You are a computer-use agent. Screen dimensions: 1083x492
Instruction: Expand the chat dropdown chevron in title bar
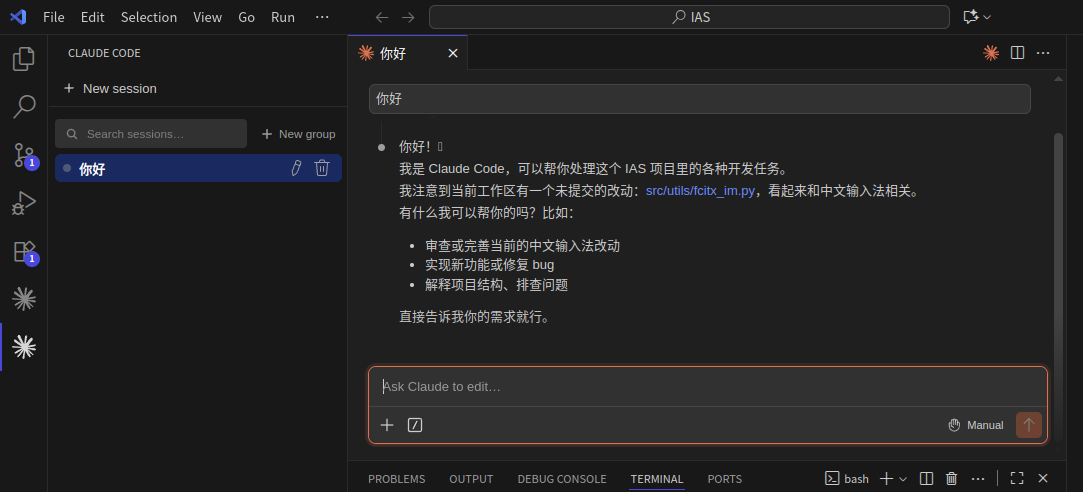pos(987,17)
